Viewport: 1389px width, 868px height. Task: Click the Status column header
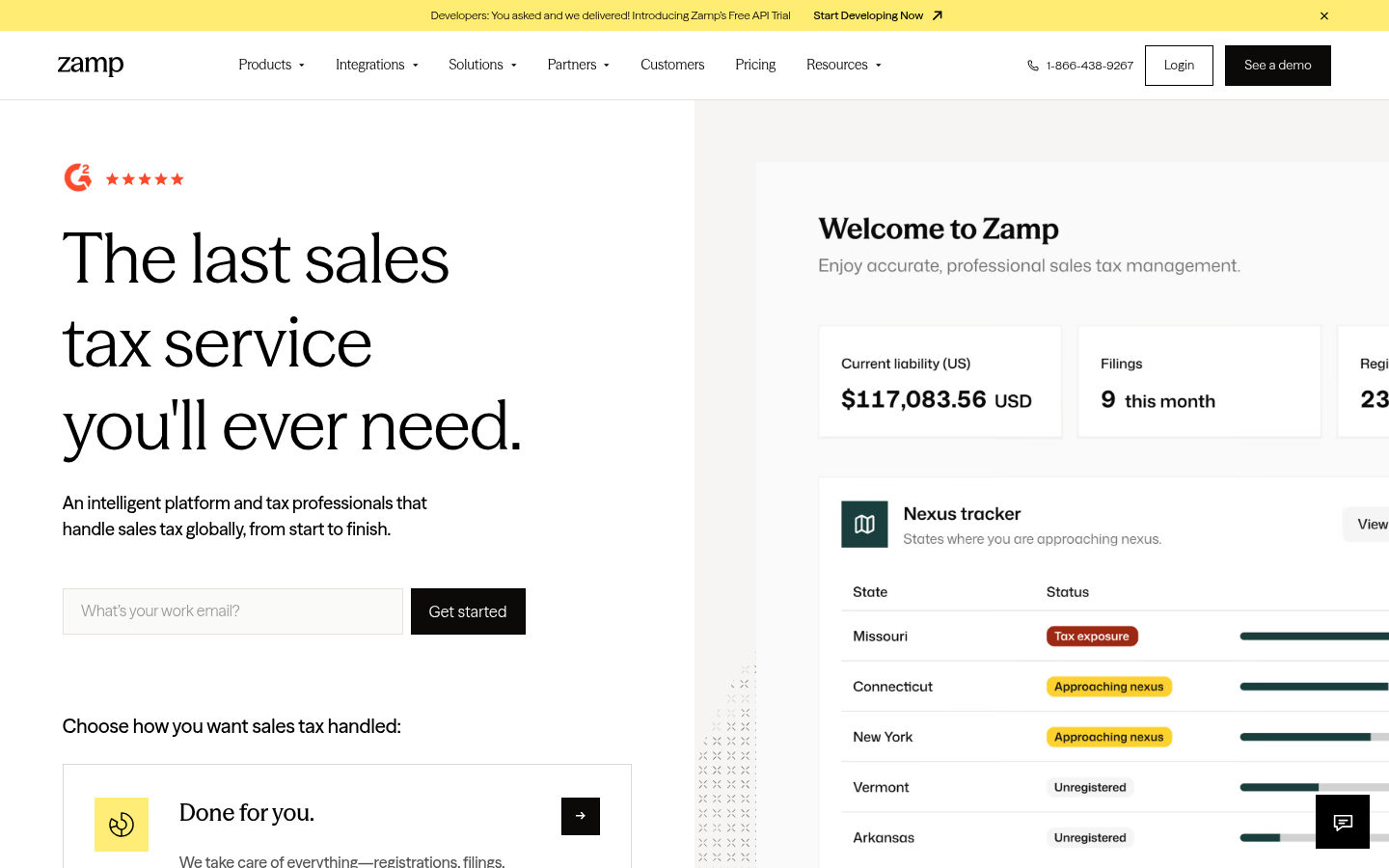coord(1068,592)
